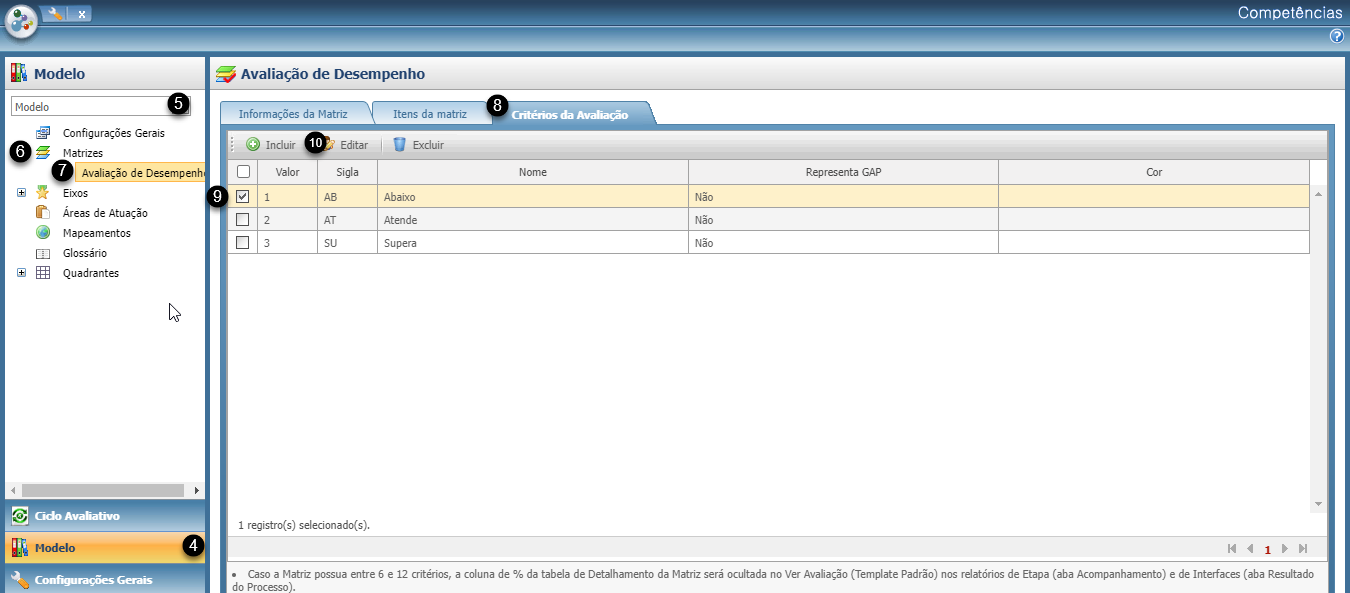The height and width of the screenshot is (593, 1350).
Task: Select Avaliação de Desempenho tree item
Action: point(143,173)
